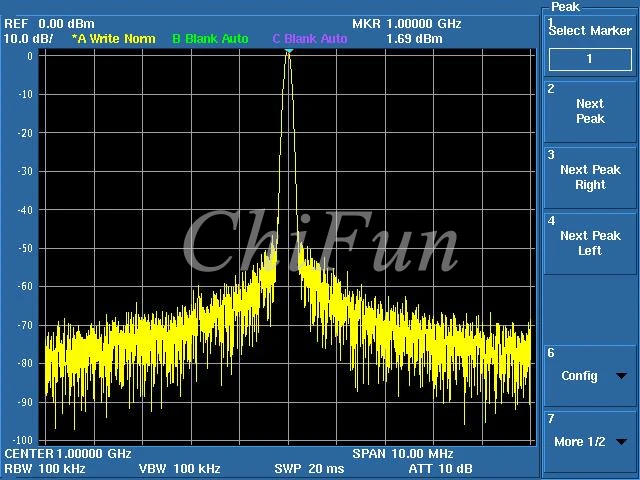Click the VBW 100 kHz readout
The image size is (640, 480).
[180, 469]
